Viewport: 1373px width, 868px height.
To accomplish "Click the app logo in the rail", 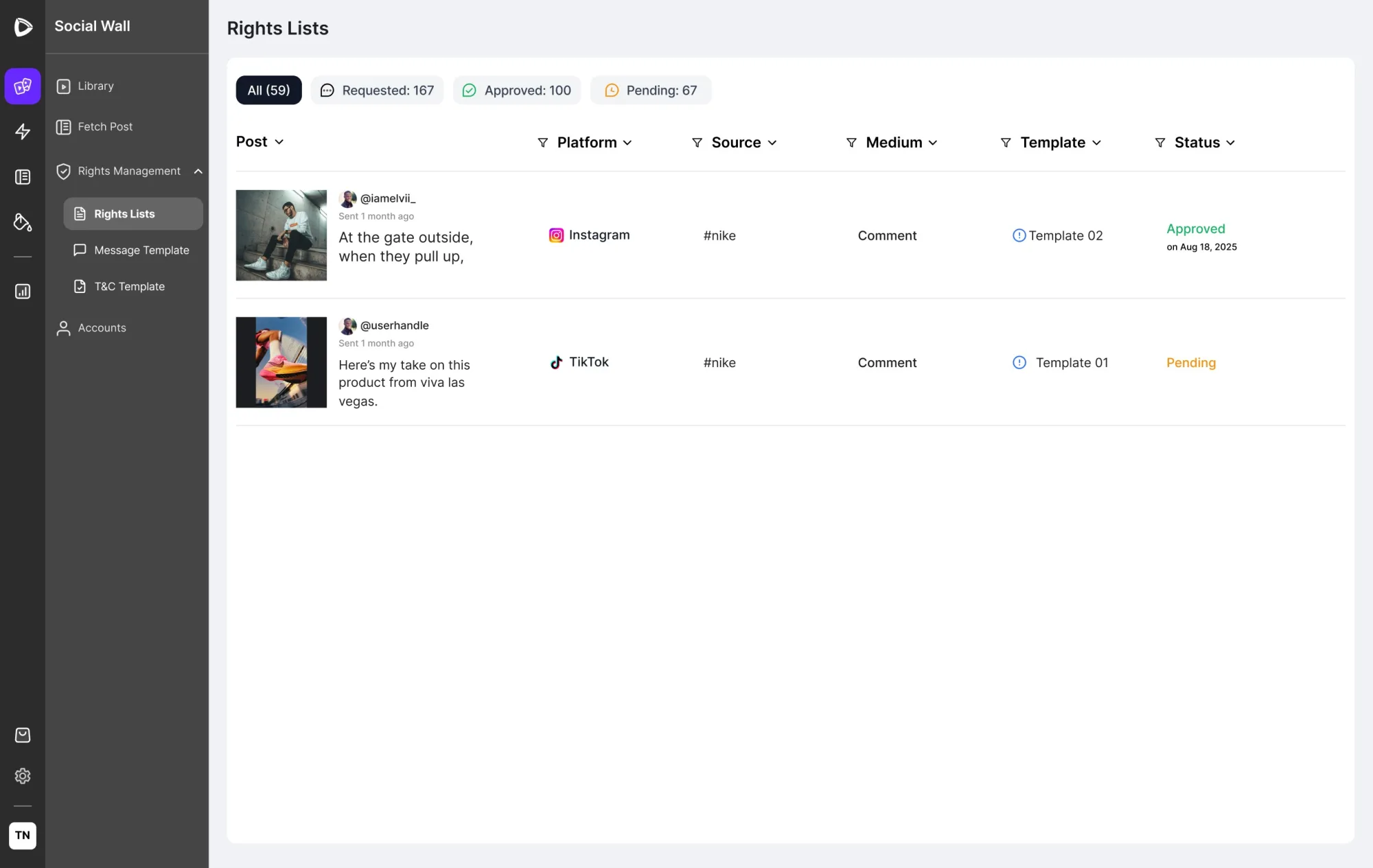I will (23, 27).
